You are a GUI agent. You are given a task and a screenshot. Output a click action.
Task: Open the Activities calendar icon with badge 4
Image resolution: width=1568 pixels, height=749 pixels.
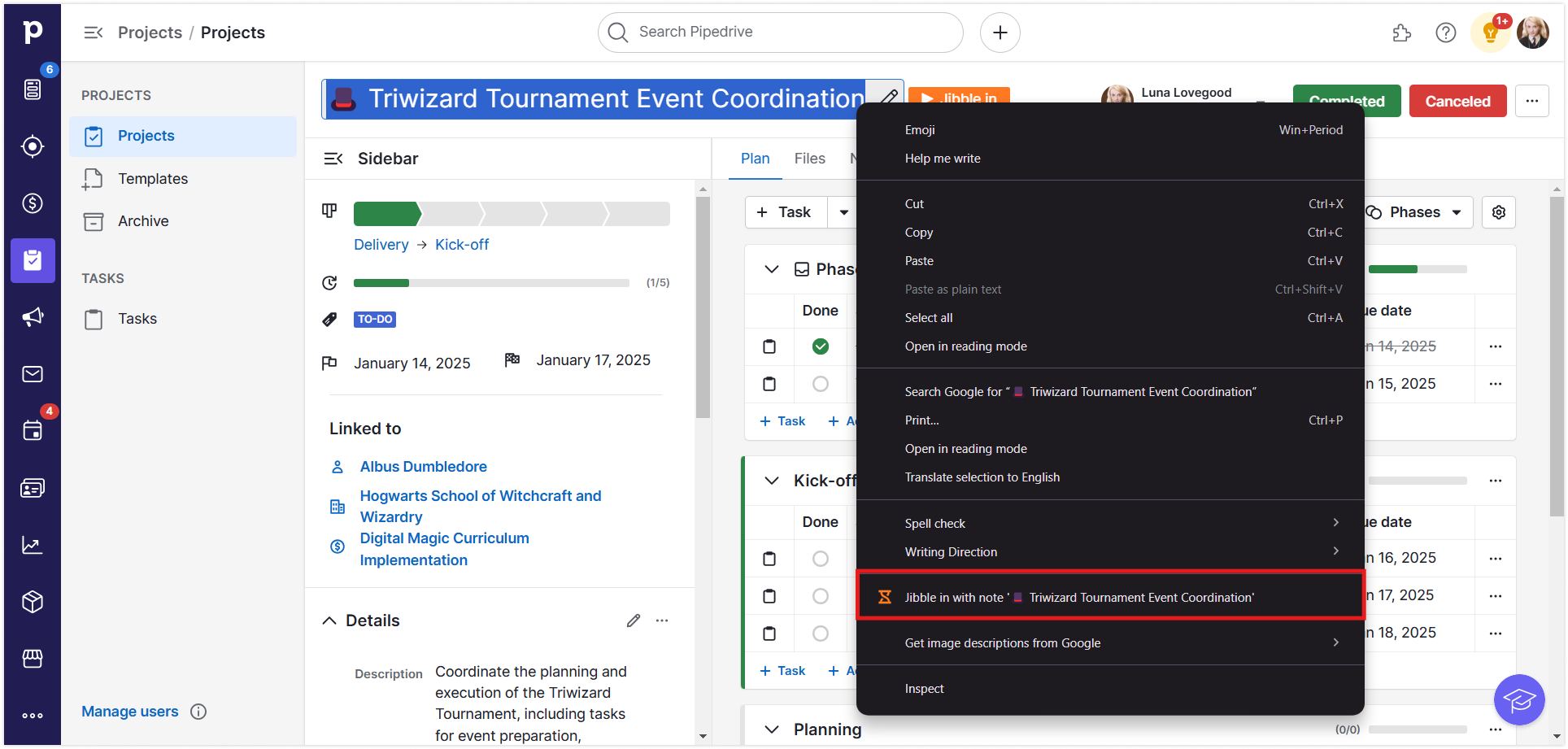(33, 431)
